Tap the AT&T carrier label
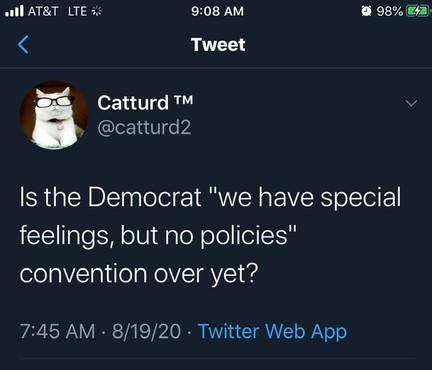Viewport: 432px width, 370px height. point(43,11)
